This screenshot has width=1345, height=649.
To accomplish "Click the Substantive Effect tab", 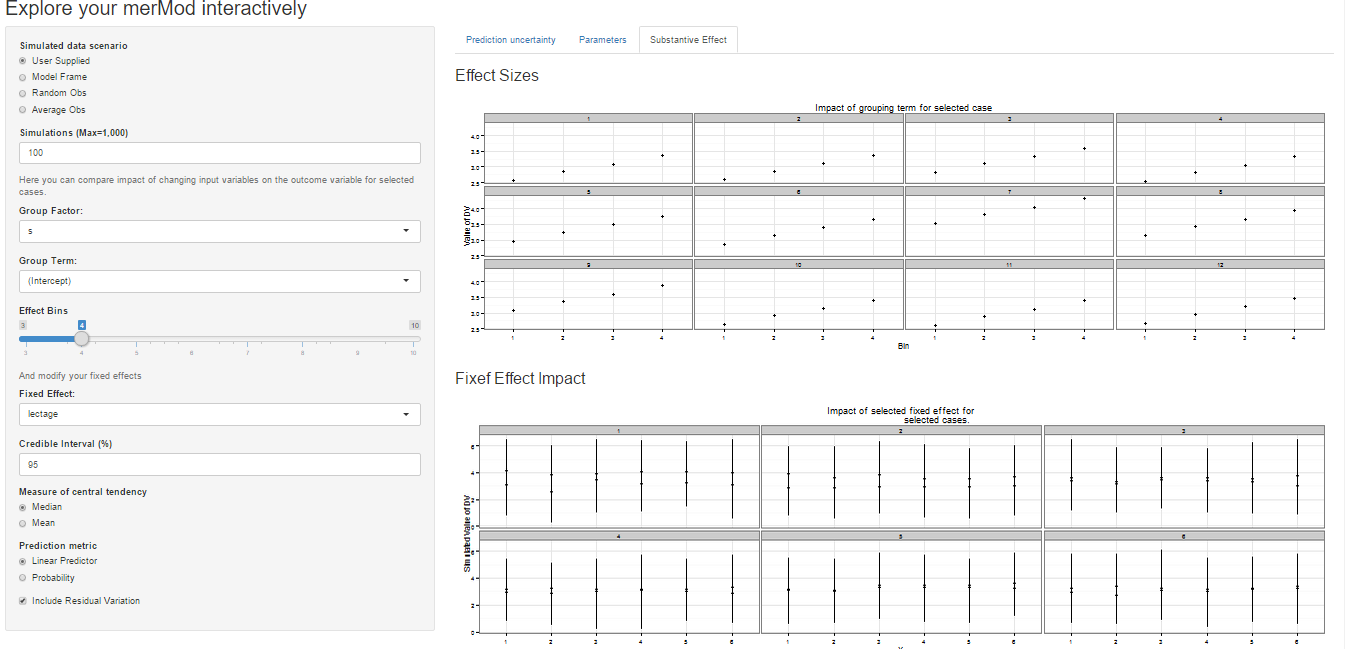I will 688,40.
